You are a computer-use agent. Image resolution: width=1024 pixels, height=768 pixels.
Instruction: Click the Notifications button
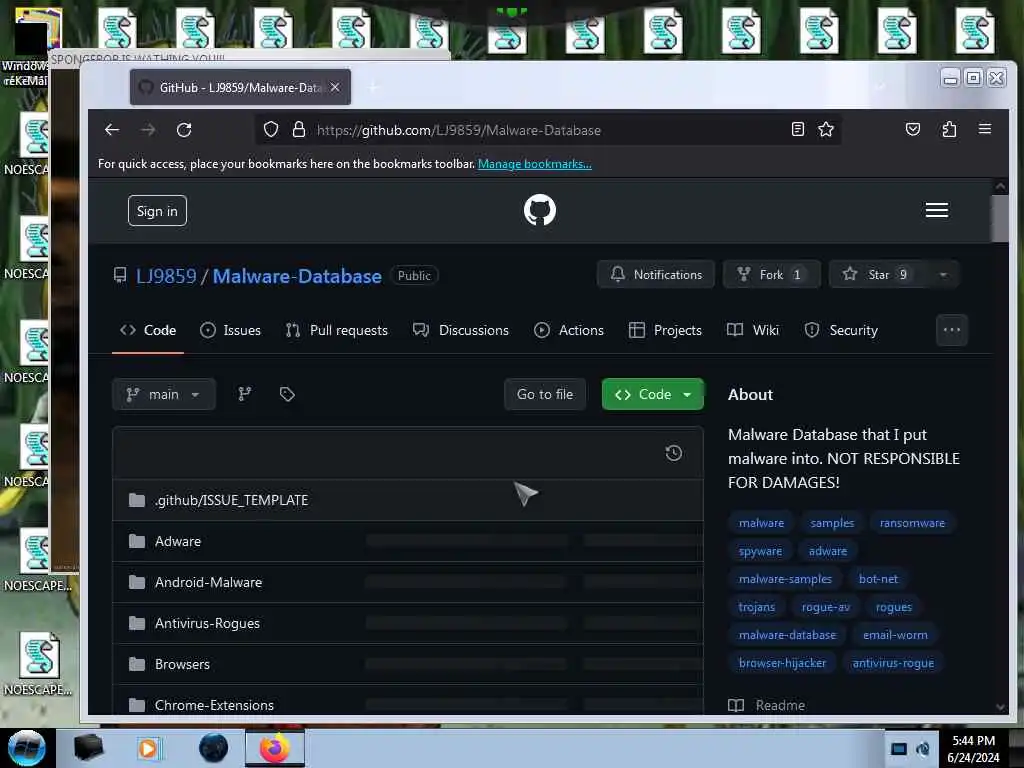656,274
